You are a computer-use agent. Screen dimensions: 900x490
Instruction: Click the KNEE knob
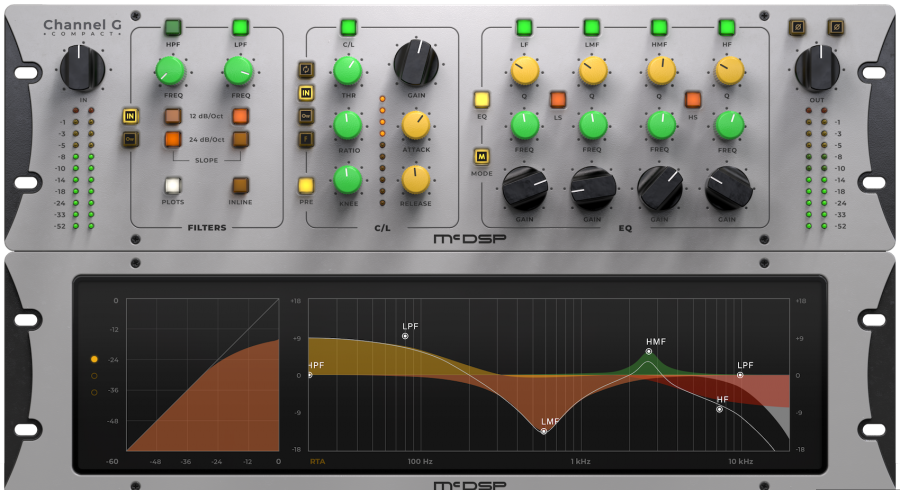[x=348, y=180]
